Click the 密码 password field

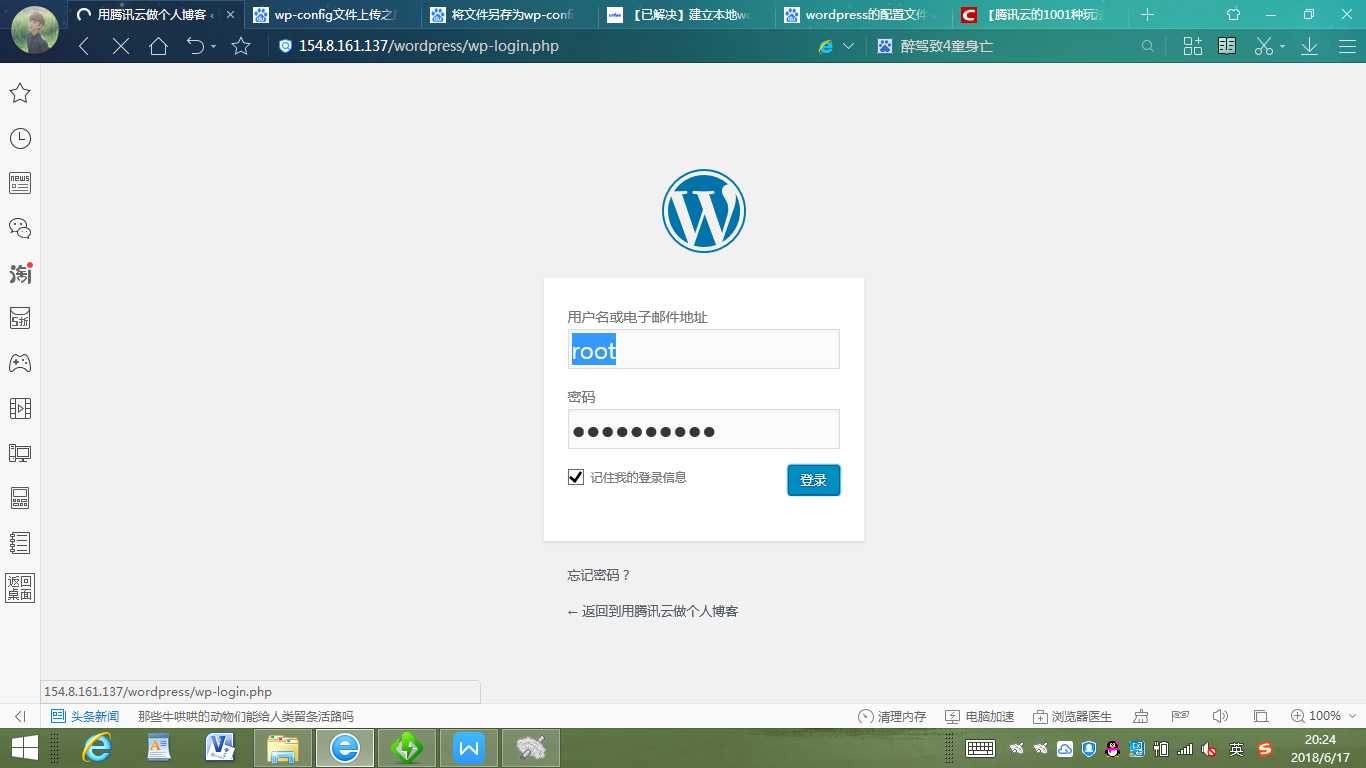[704, 430]
